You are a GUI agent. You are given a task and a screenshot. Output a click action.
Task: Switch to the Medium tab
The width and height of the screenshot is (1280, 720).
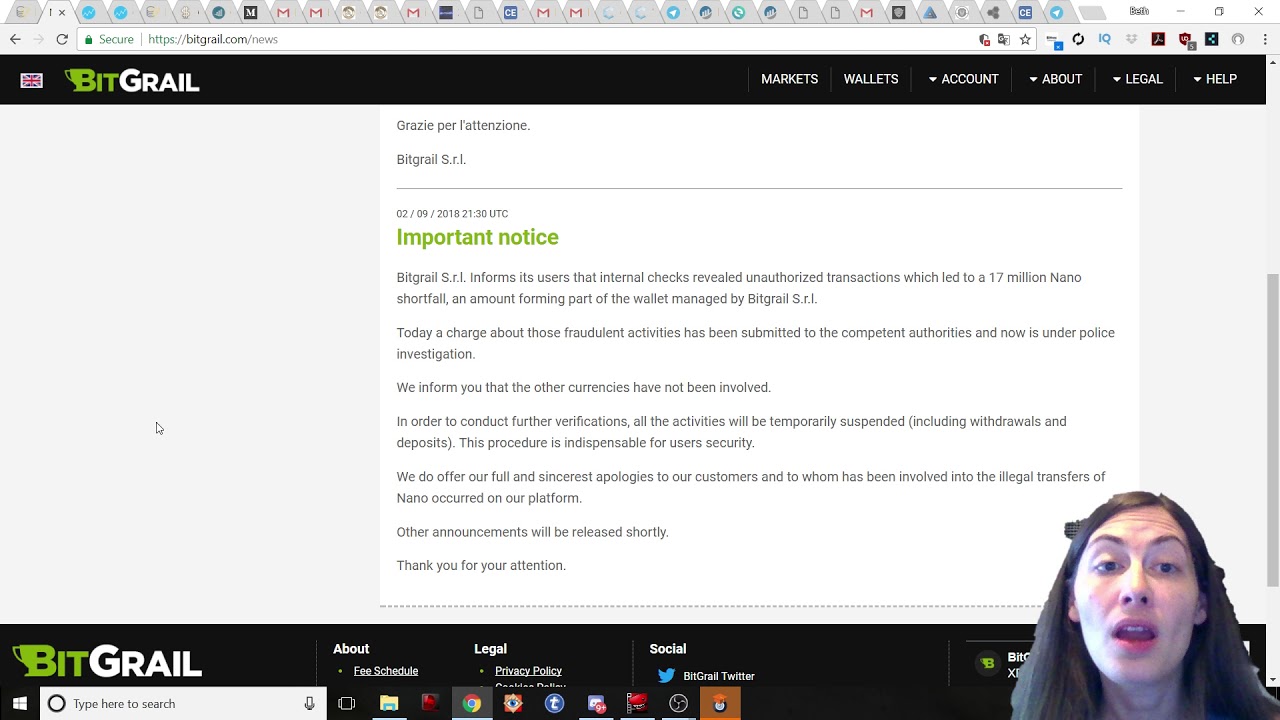(250, 13)
